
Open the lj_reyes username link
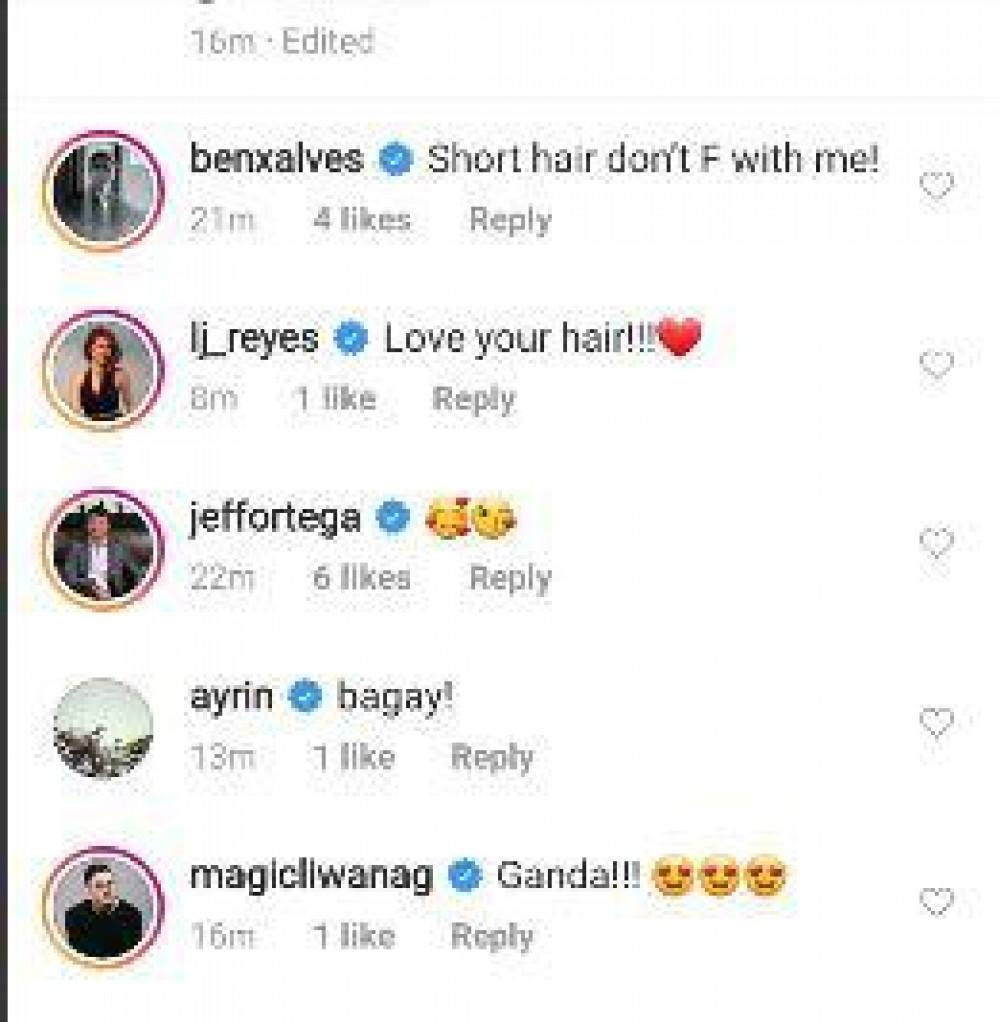pos(253,339)
